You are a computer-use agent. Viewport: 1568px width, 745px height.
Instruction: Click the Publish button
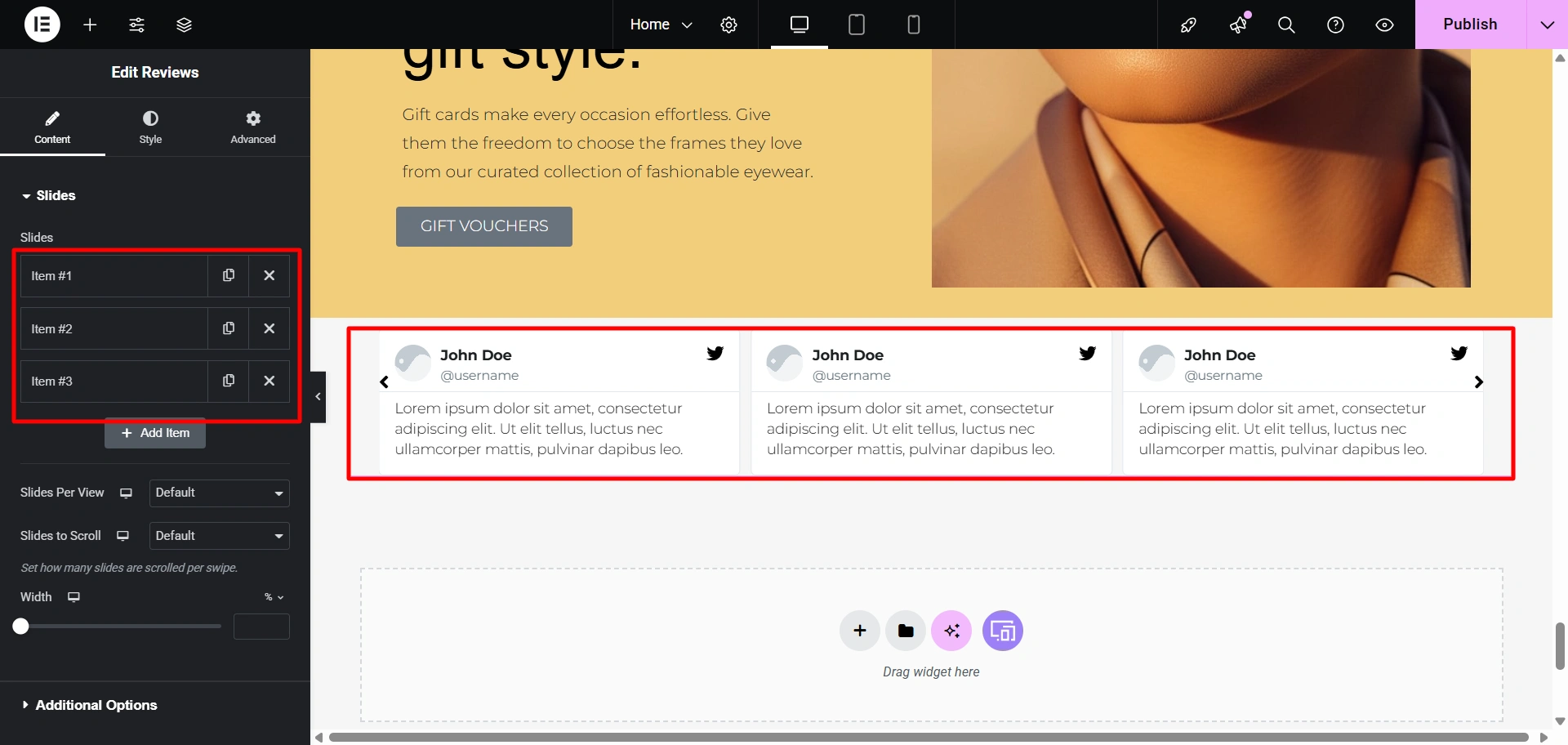coord(1470,25)
